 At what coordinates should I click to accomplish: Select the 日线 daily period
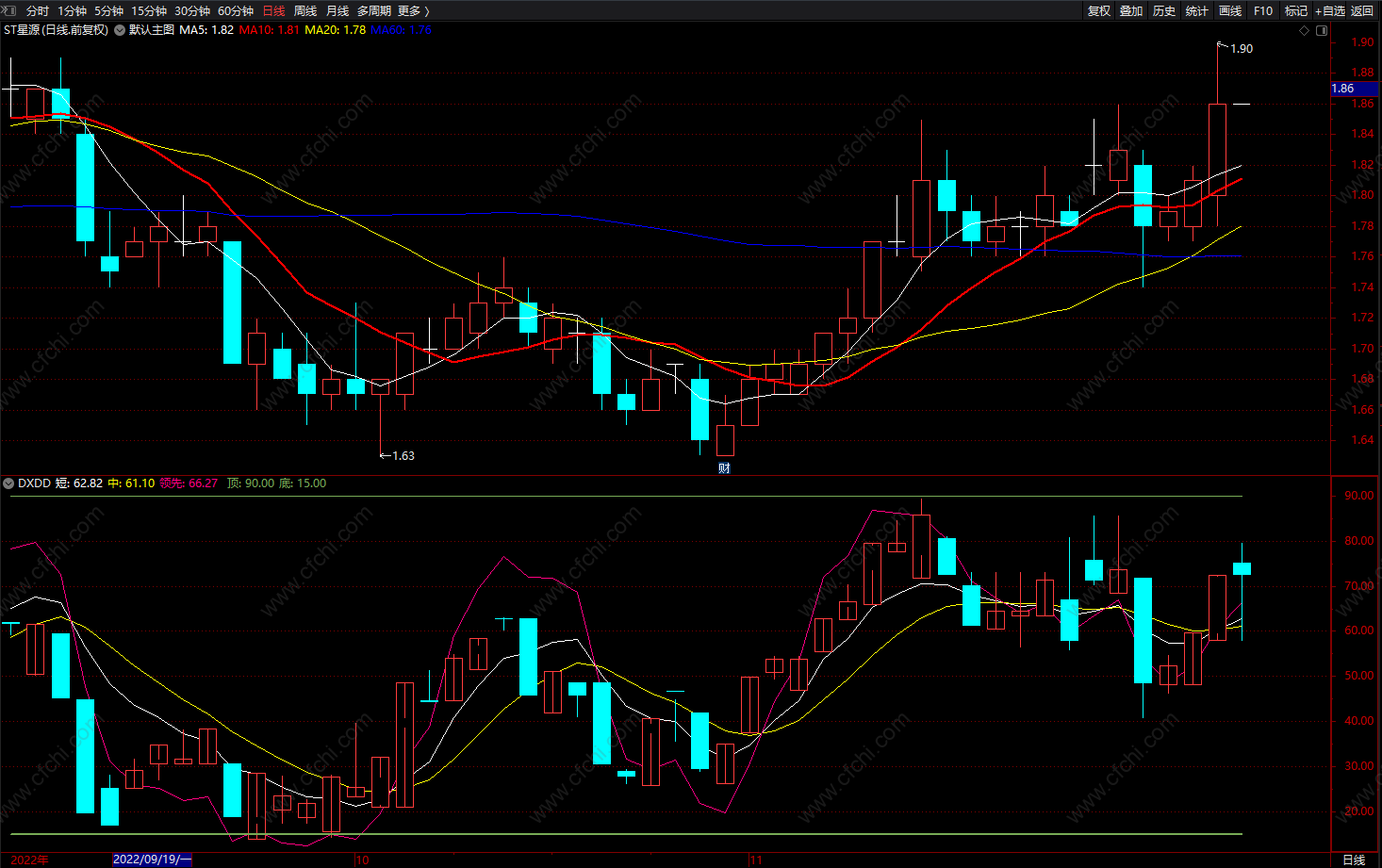(273, 10)
